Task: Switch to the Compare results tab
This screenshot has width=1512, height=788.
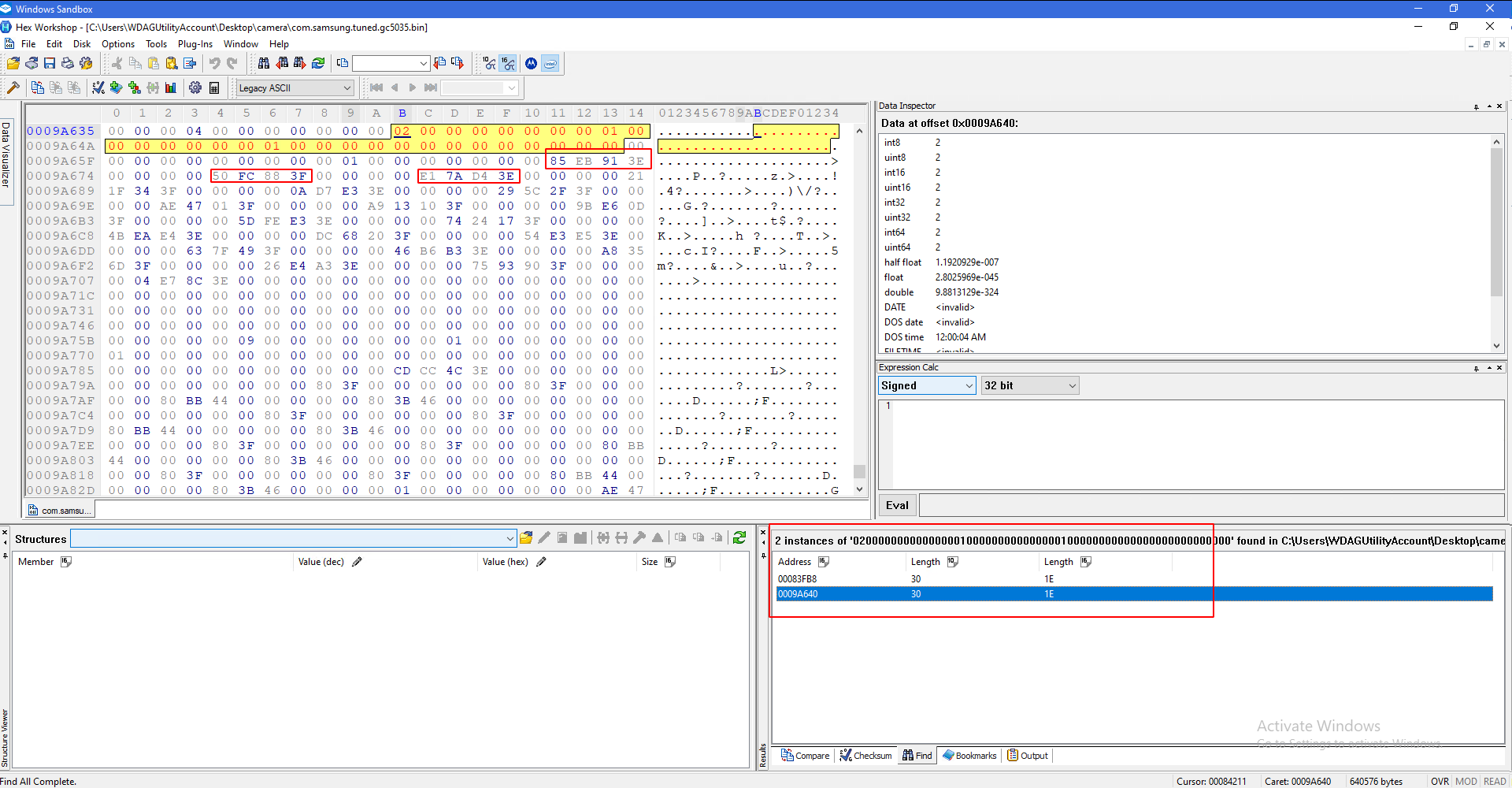Action: click(805, 756)
